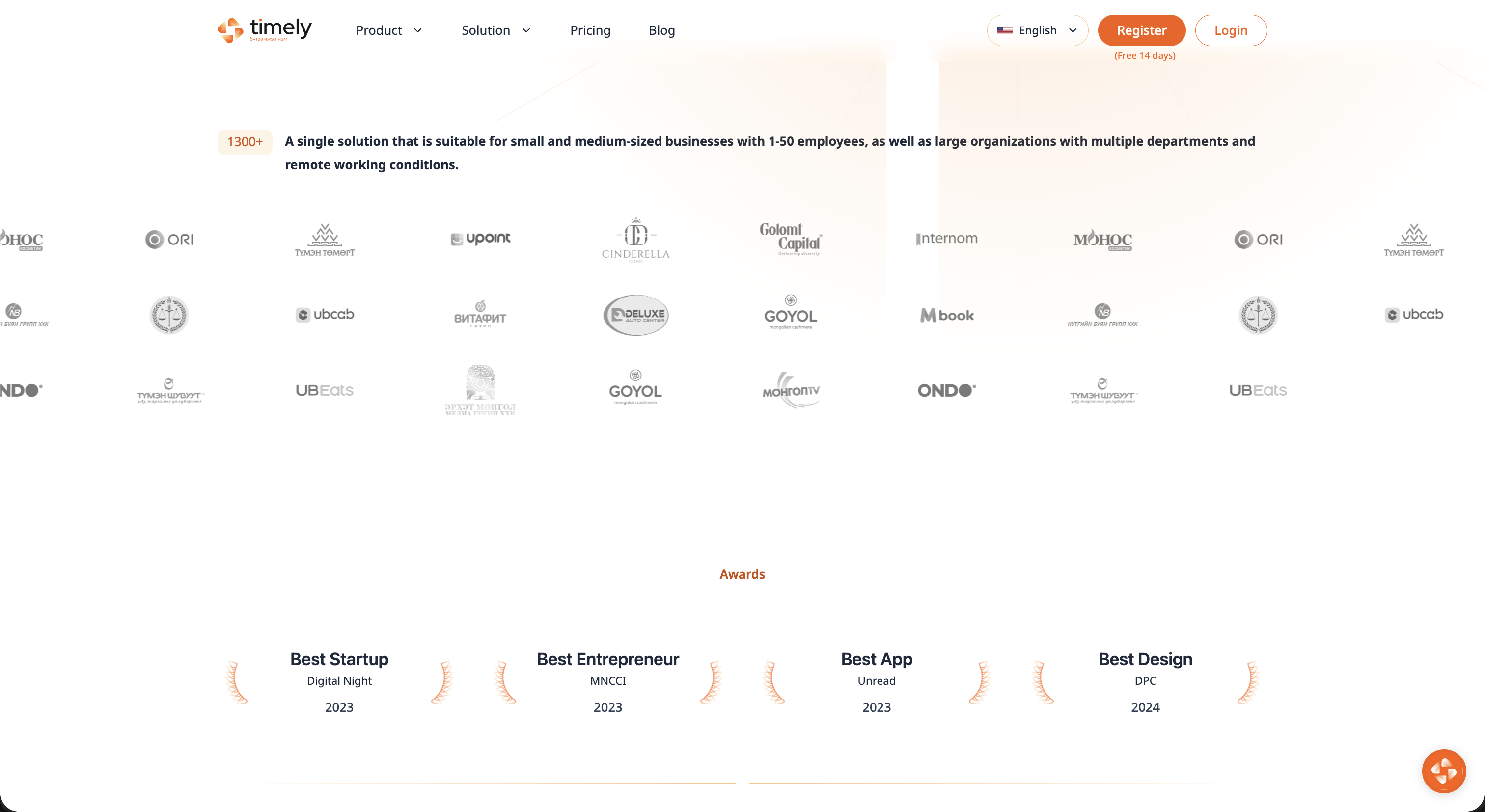Open the English language selector
The height and width of the screenshot is (812, 1485).
point(1037,30)
